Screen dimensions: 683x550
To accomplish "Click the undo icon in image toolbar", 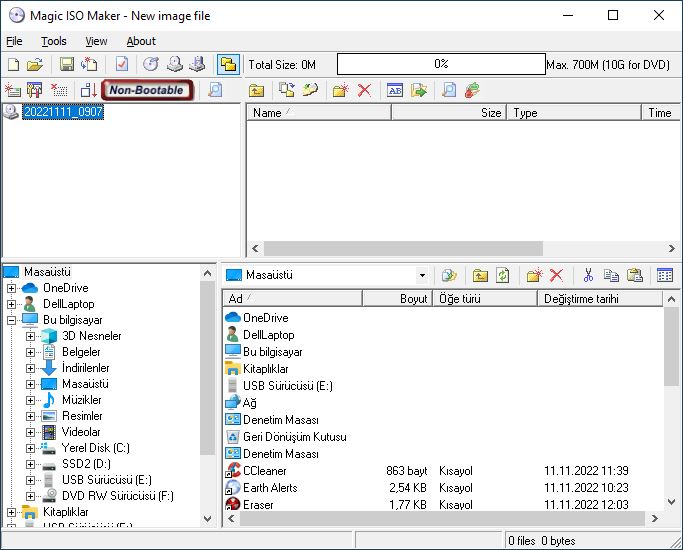I will (x=310, y=90).
